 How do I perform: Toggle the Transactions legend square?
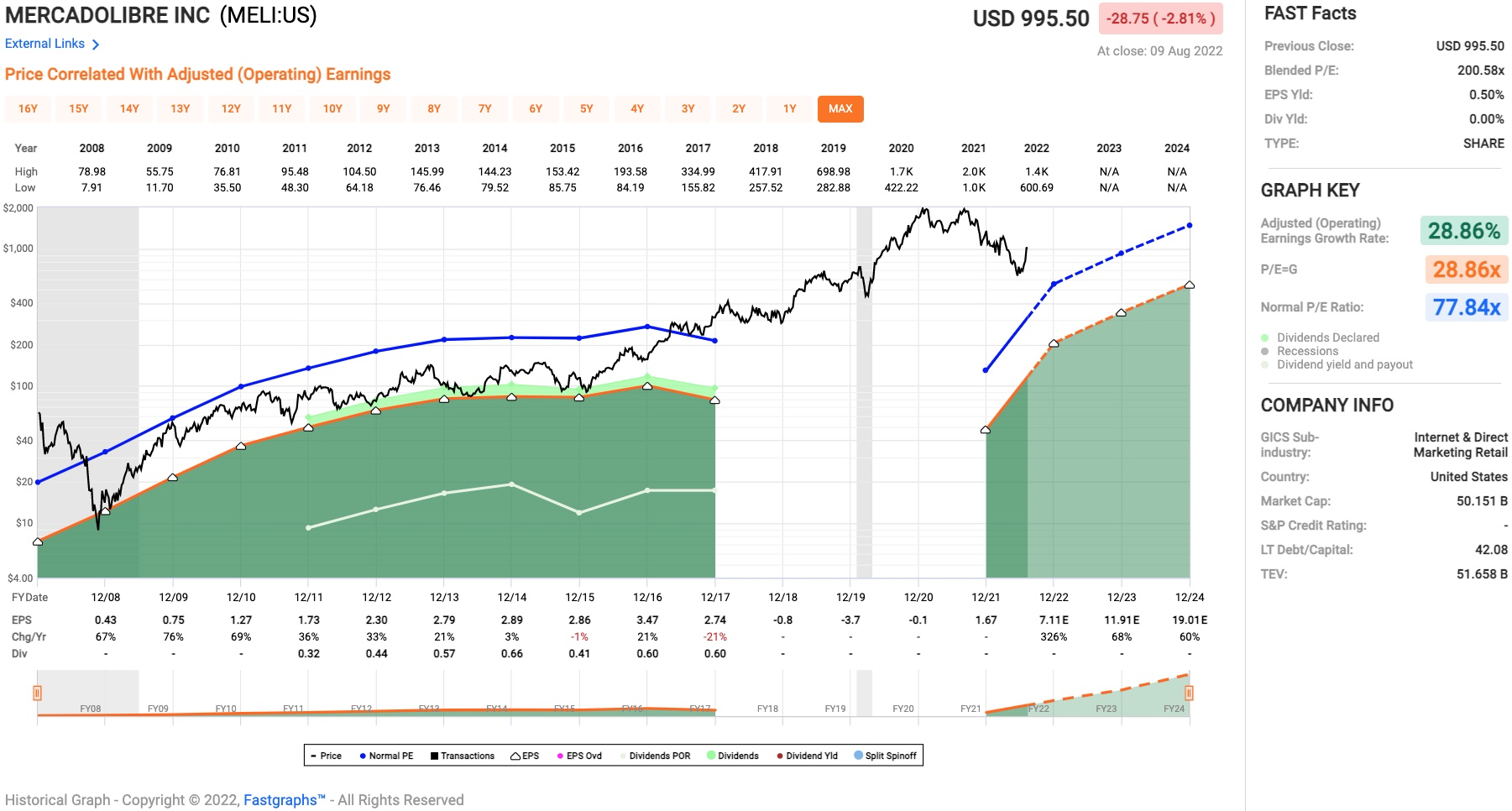tap(435, 756)
